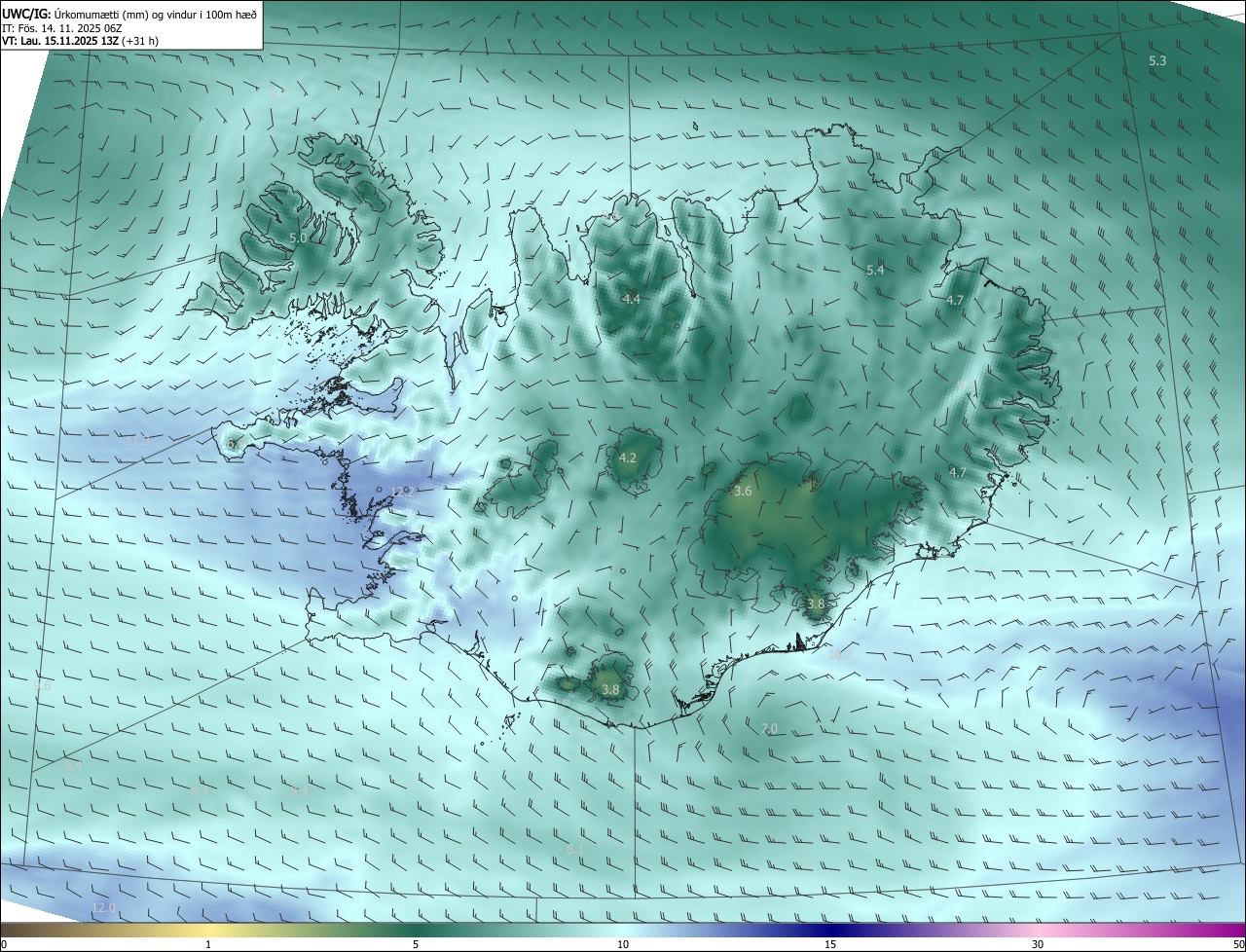1246x952 pixels.
Task: Click the yellow colorbar segment above tick 1
Action: [208, 930]
